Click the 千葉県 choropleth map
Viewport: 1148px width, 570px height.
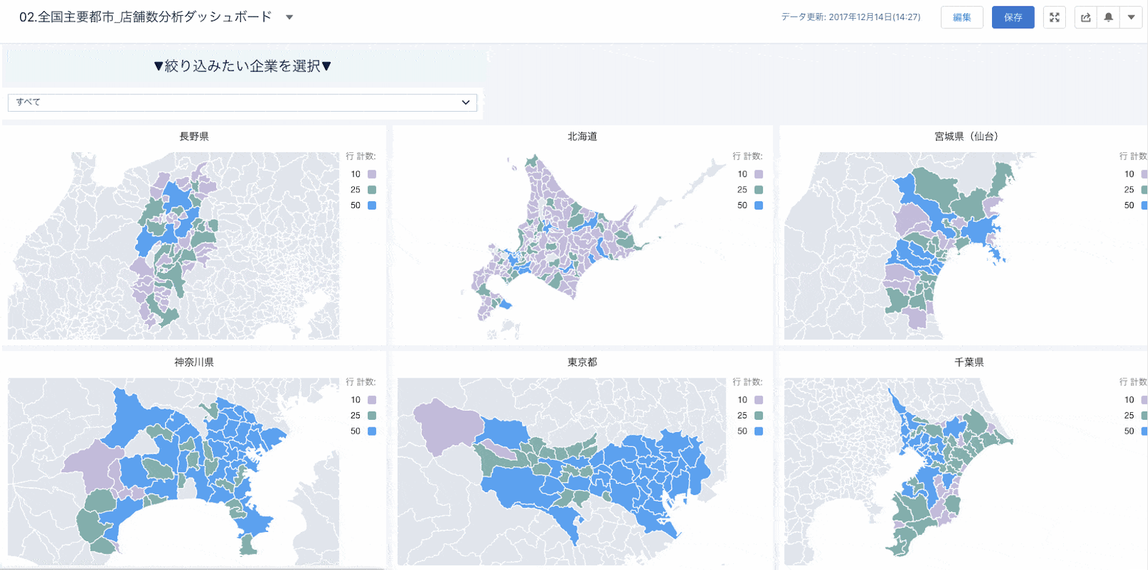pos(948,471)
